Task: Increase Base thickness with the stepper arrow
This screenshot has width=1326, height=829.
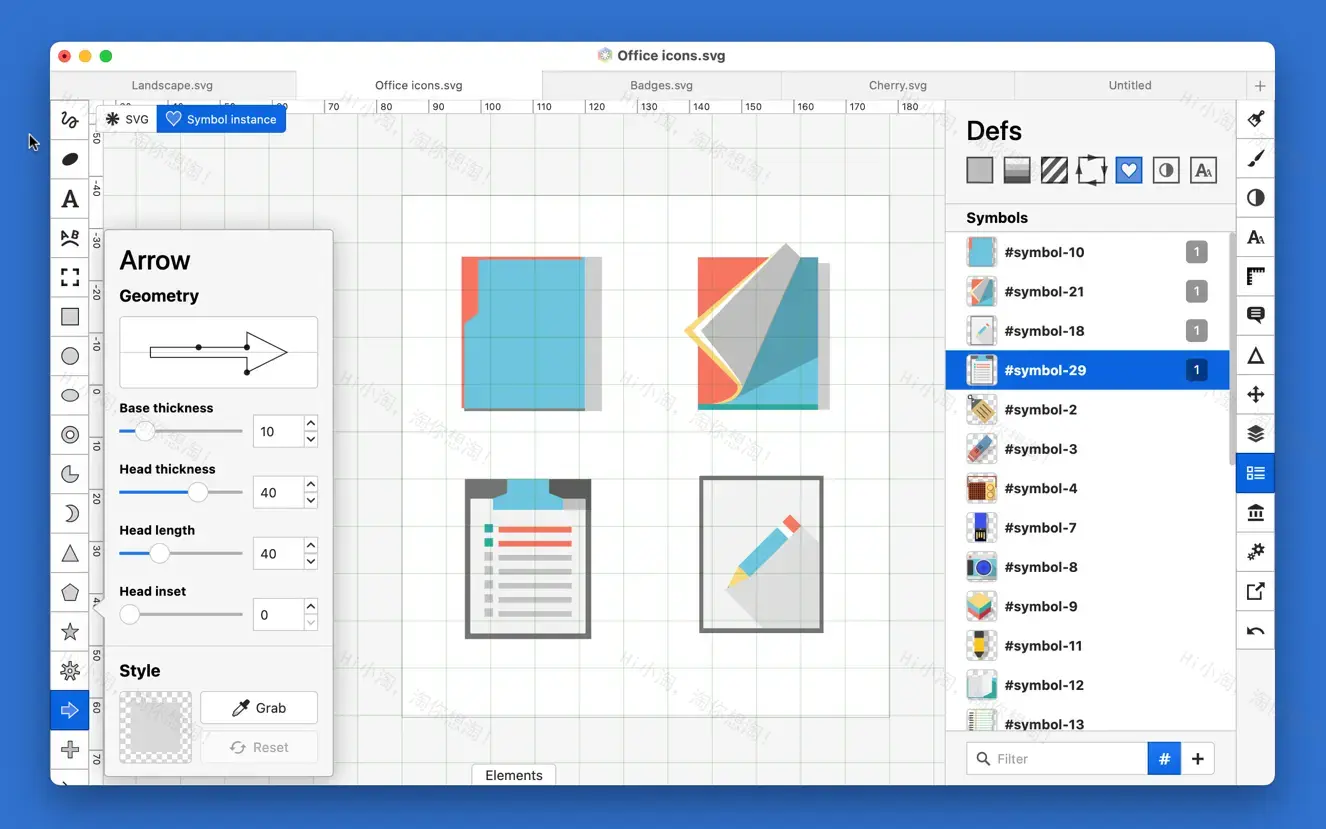Action: [310, 425]
